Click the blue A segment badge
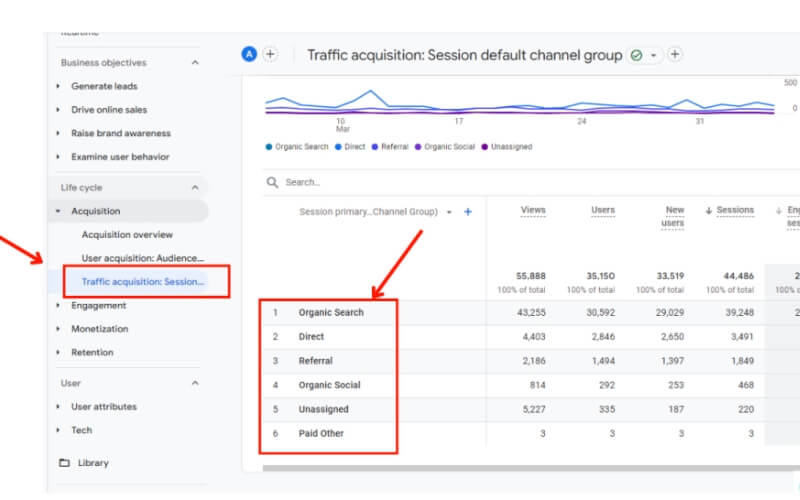The width and height of the screenshot is (800, 500). [249, 54]
